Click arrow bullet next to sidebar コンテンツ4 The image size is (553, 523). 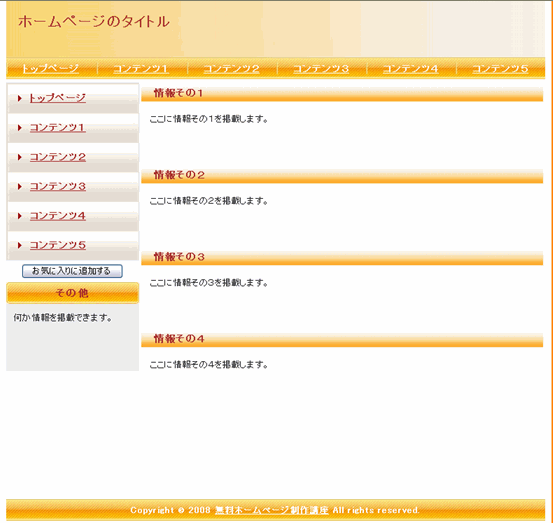point(20,216)
